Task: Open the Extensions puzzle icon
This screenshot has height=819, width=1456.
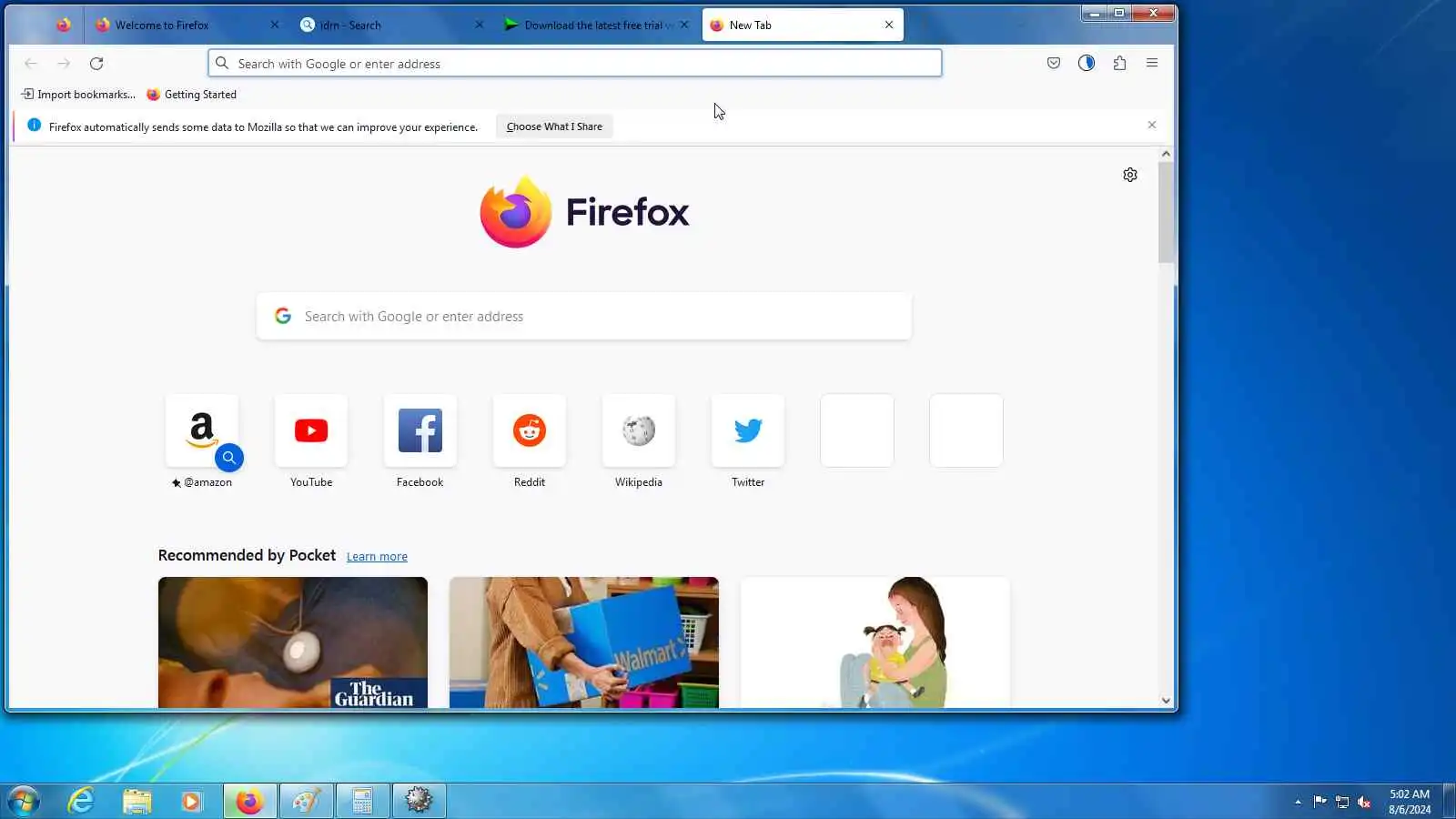Action: 1119,63
